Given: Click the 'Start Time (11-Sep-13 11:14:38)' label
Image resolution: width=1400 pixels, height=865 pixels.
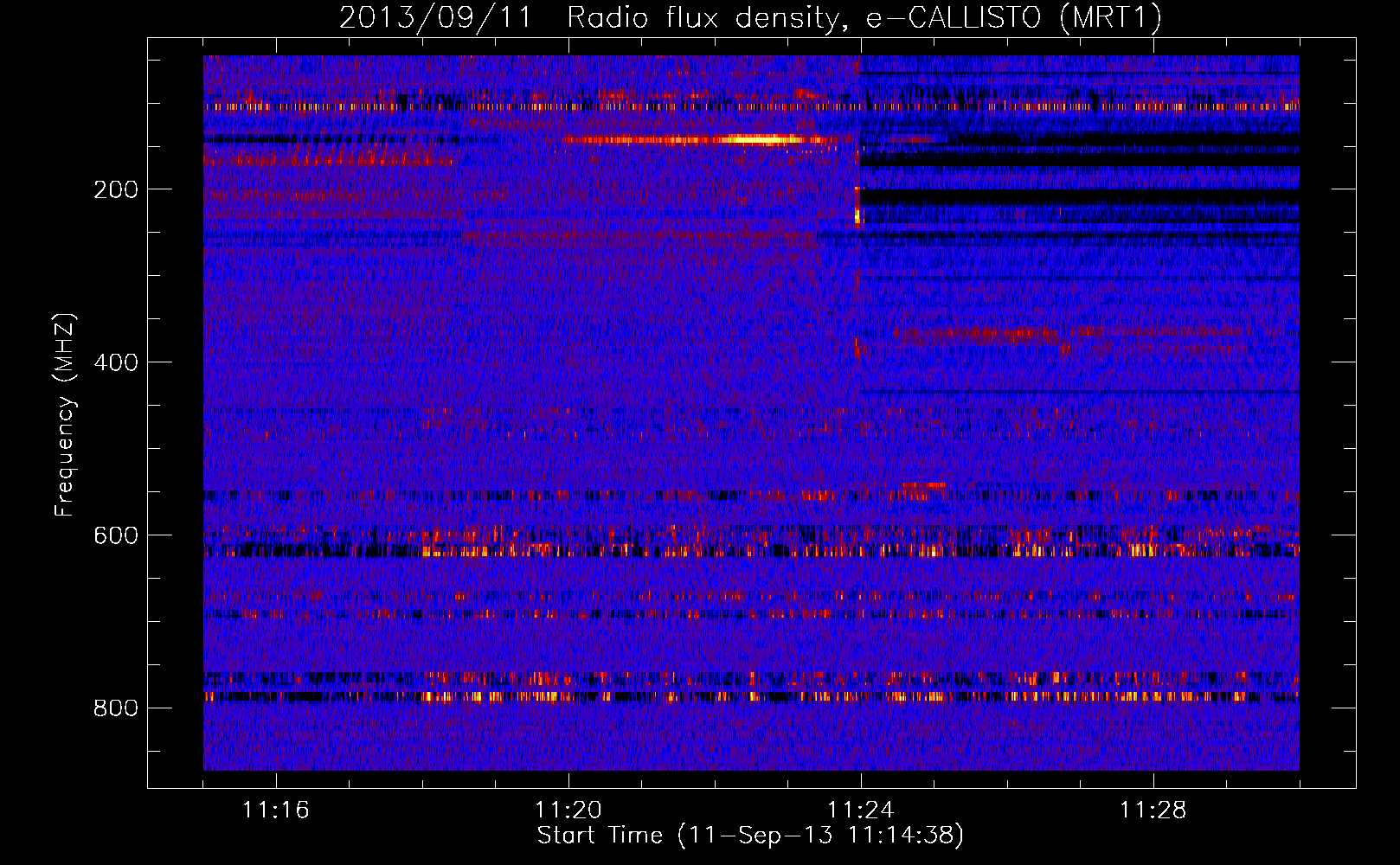Looking at the screenshot, I should click(750, 836).
